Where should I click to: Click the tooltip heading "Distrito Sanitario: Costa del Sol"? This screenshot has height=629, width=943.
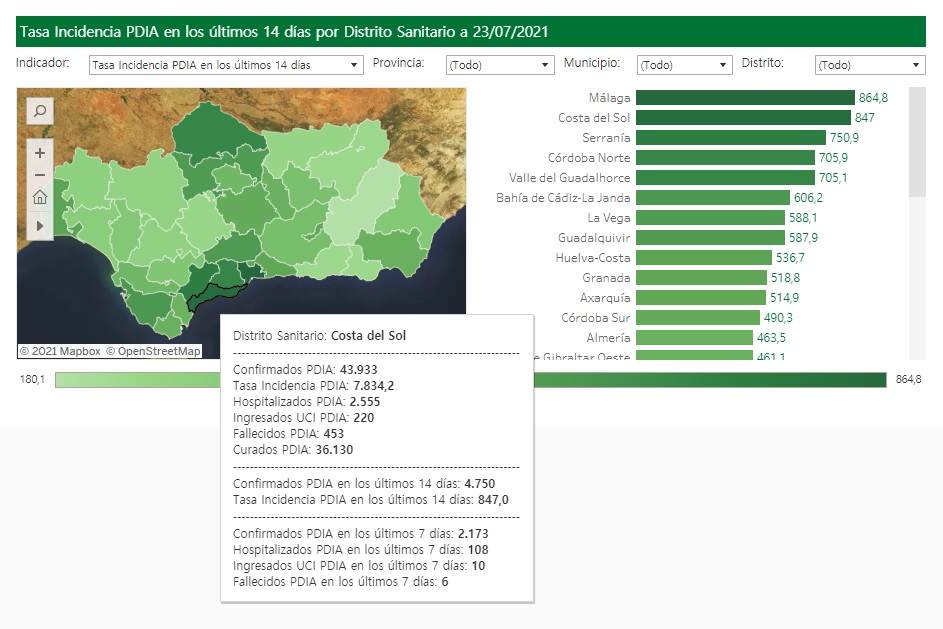click(x=319, y=336)
